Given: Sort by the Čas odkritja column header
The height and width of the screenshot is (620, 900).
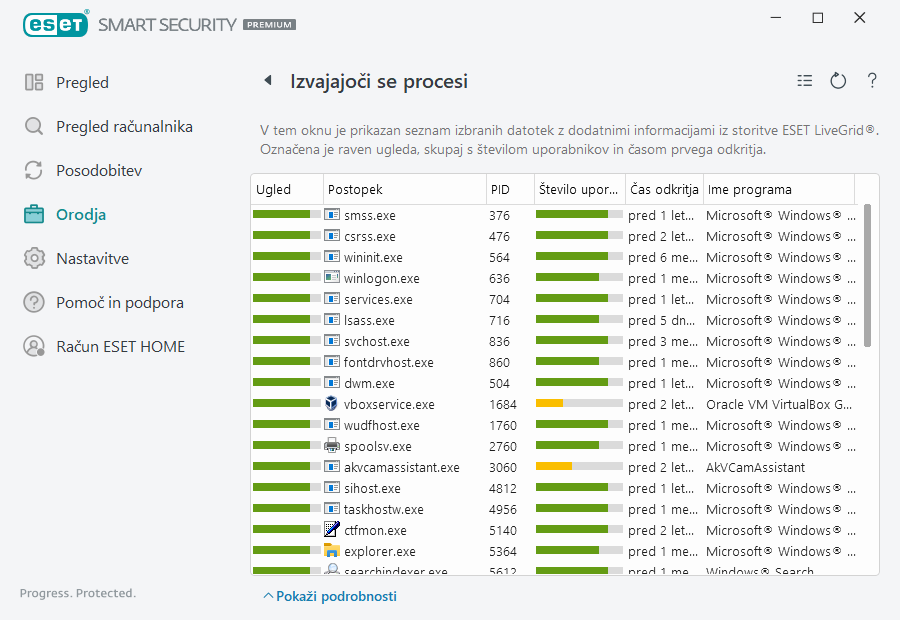Looking at the screenshot, I should 664,189.
